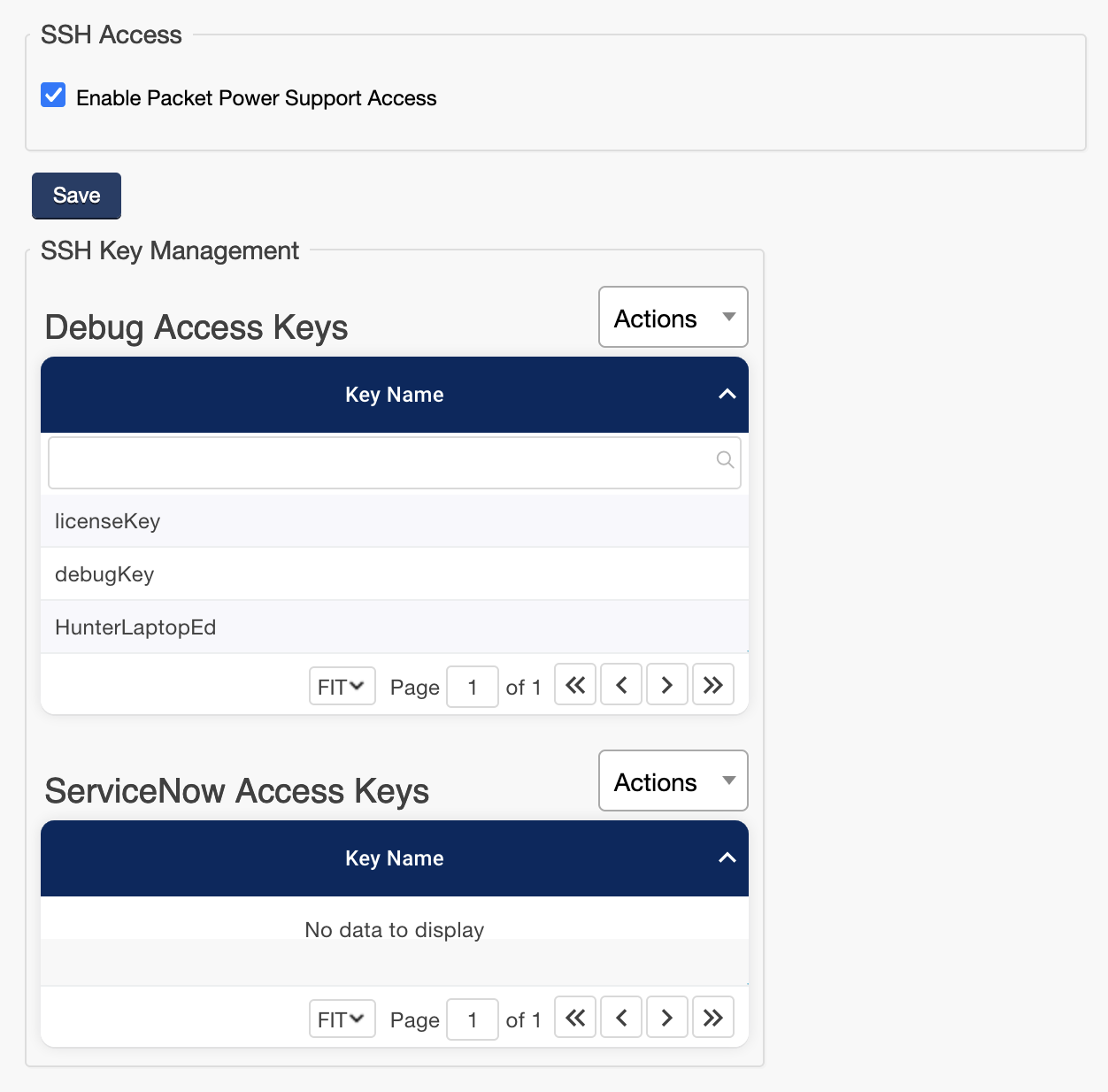Go to first page in Debug Access Keys

pyautogui.click(x=575, y=685)
